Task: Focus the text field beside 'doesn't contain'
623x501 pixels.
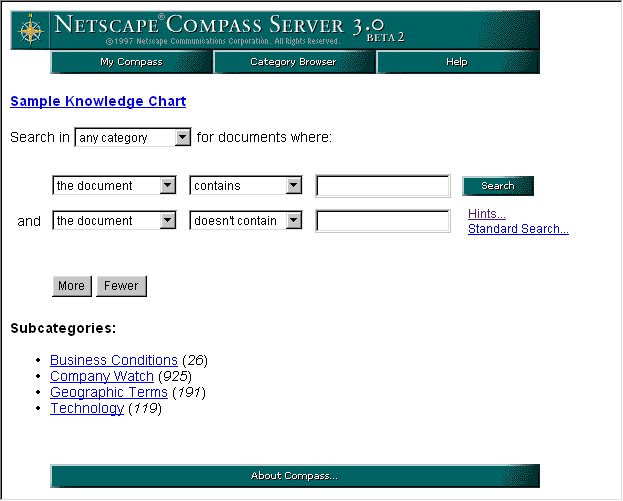Action: point(383,221)
